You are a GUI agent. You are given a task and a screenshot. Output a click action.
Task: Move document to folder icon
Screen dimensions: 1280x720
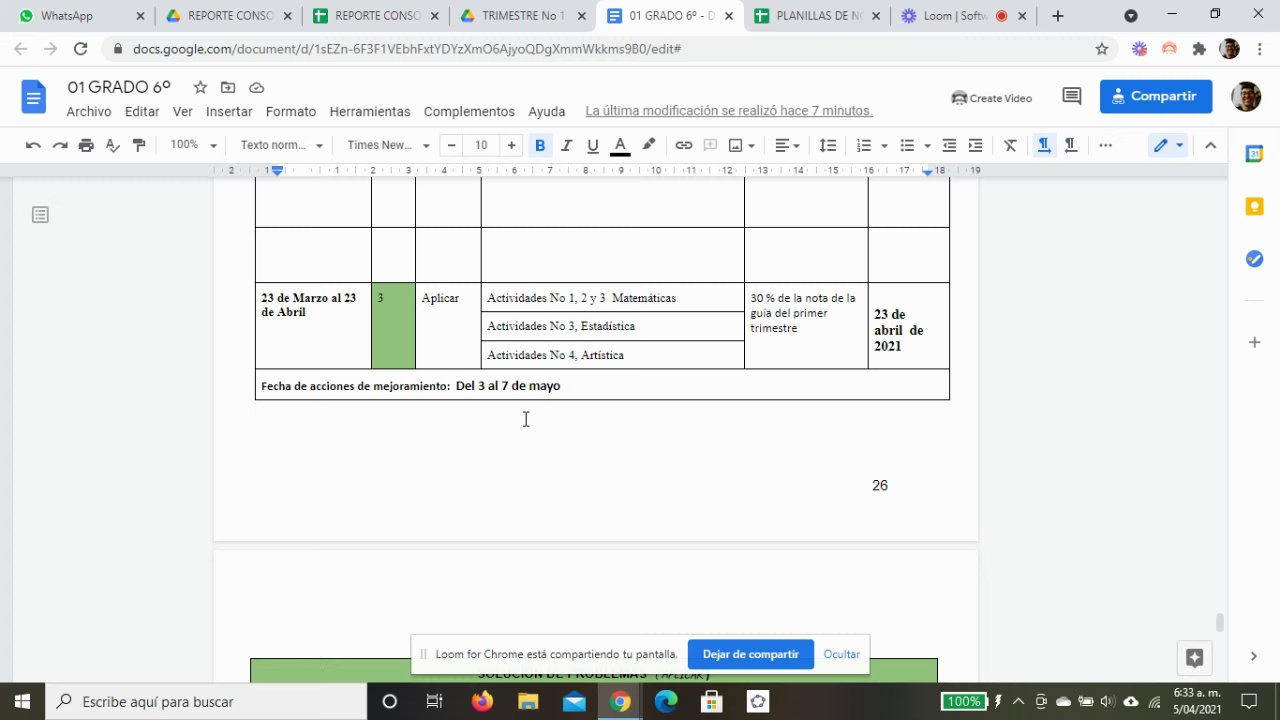click(x=228, y=87)
